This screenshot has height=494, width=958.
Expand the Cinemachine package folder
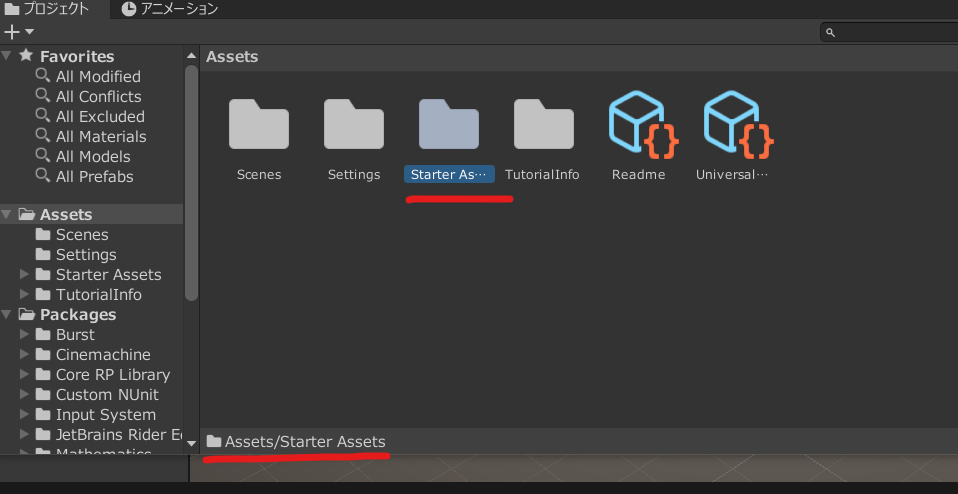(26, 354)
